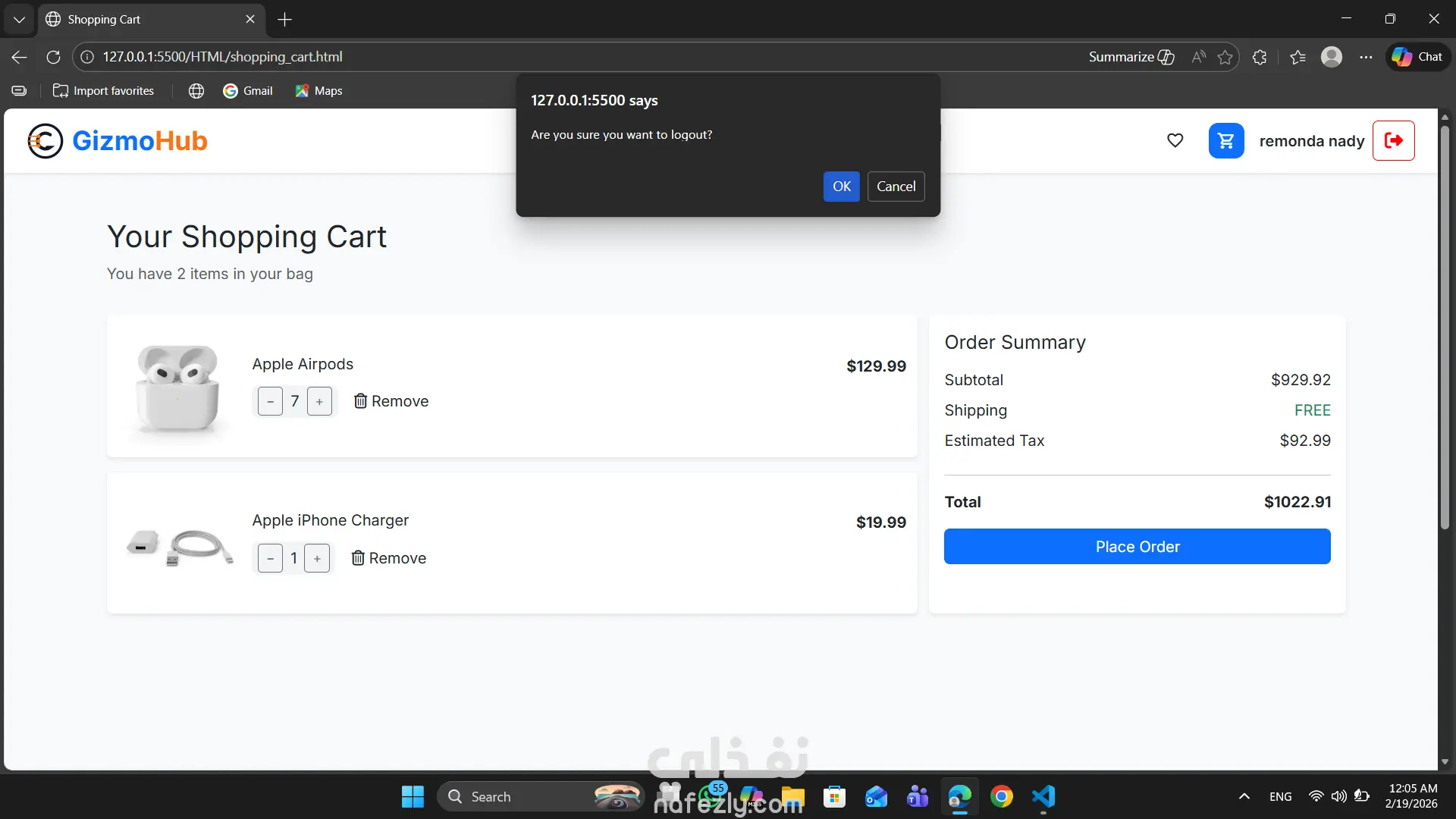Open the blue shopping cart icon
1456x819 pixels.
[x=1225, y=140]
